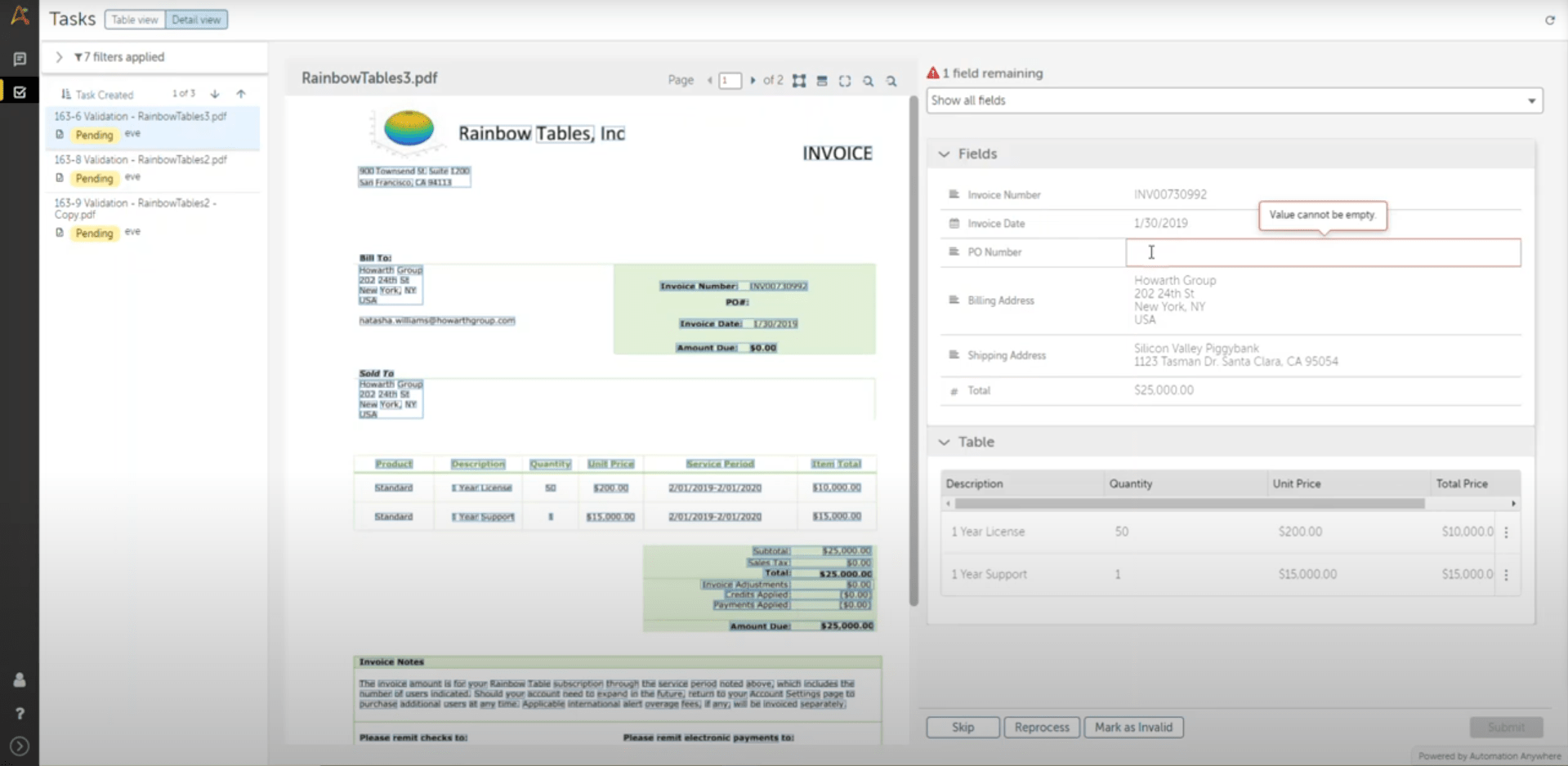Click the PO Number input field
This screenshot has width=1568, height=766.
[x=1322, y=252]
